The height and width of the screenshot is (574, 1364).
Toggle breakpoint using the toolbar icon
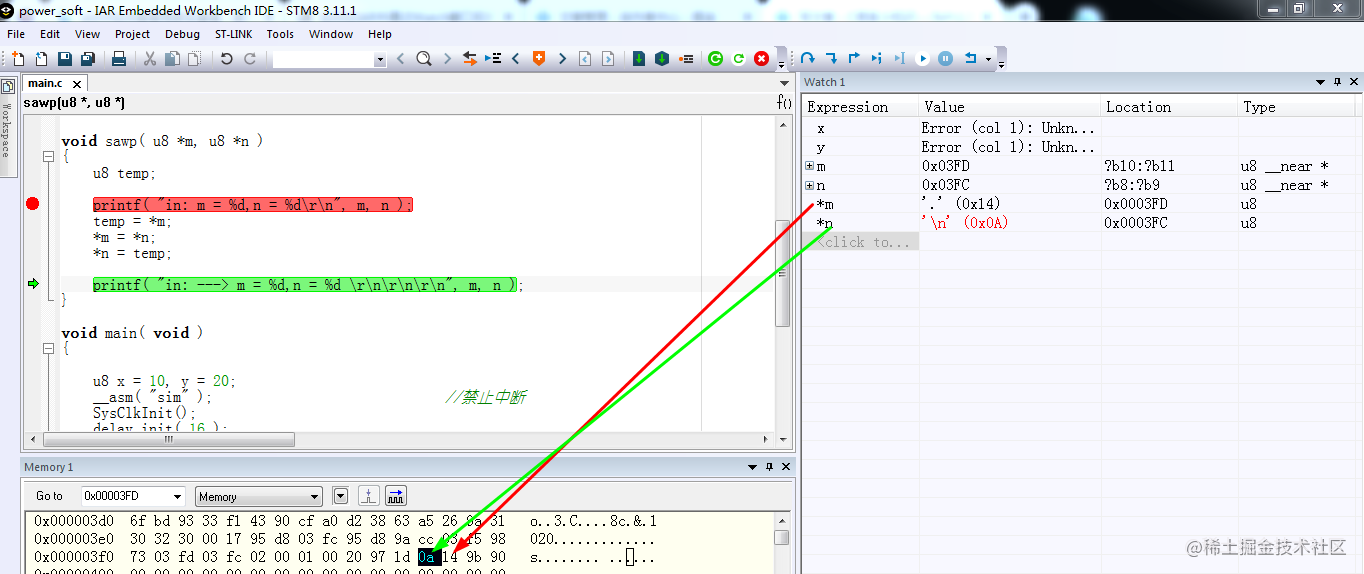687,59
